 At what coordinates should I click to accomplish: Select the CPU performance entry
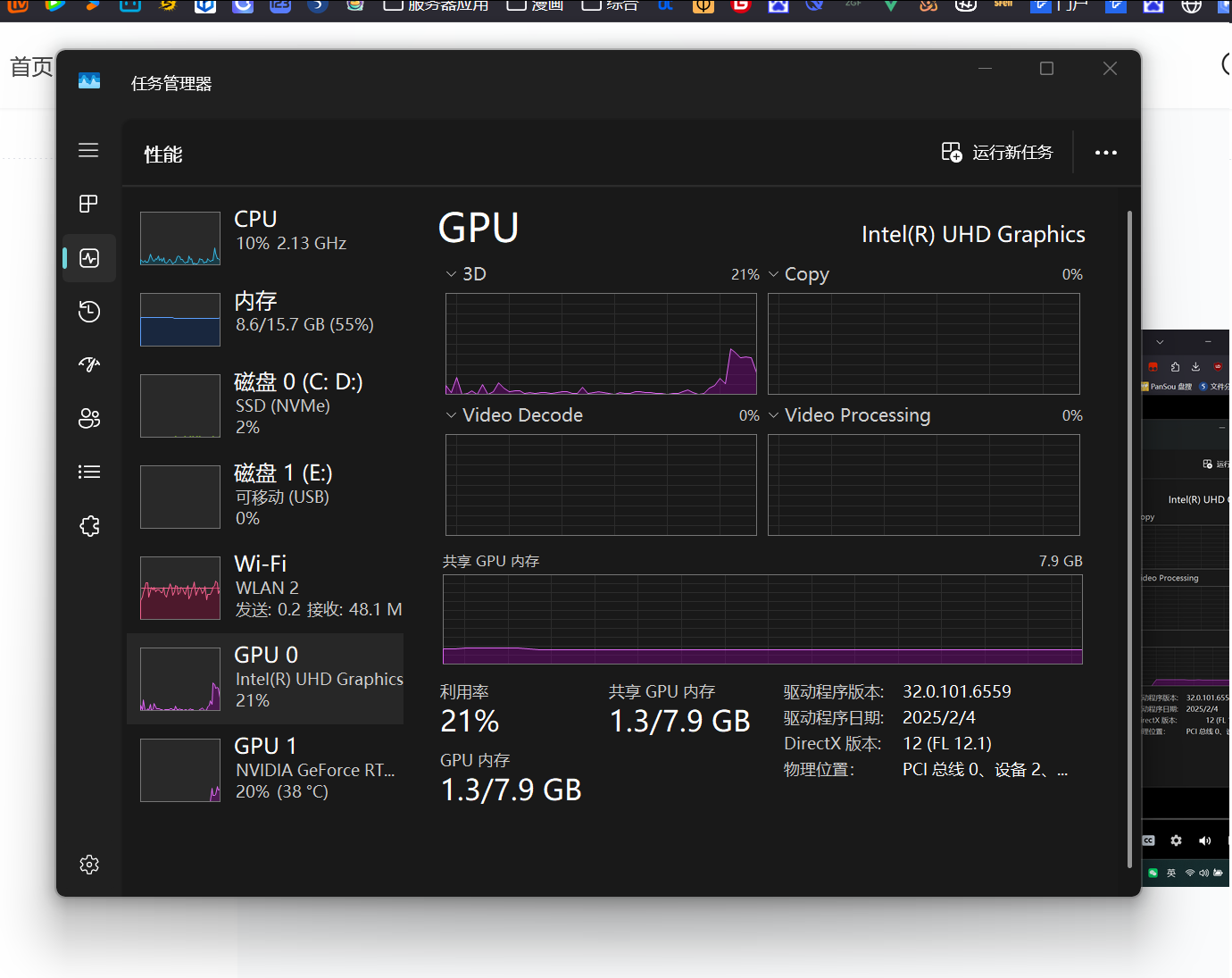[265, 238]
